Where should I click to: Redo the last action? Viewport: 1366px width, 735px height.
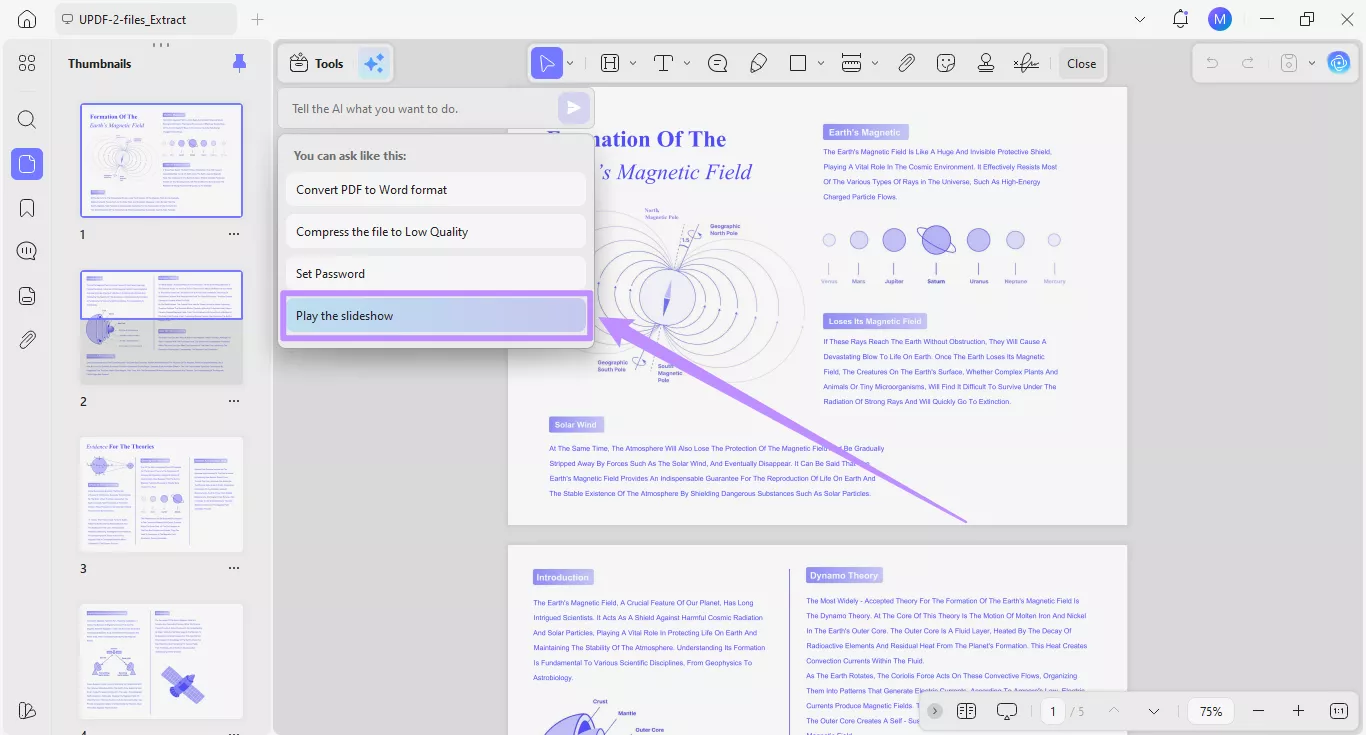tap(1248, 63)
